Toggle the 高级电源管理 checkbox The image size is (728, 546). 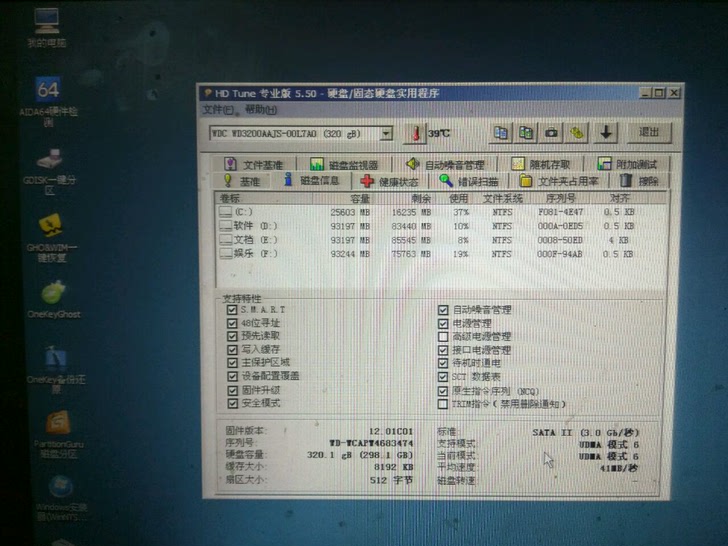pos(443,337)
